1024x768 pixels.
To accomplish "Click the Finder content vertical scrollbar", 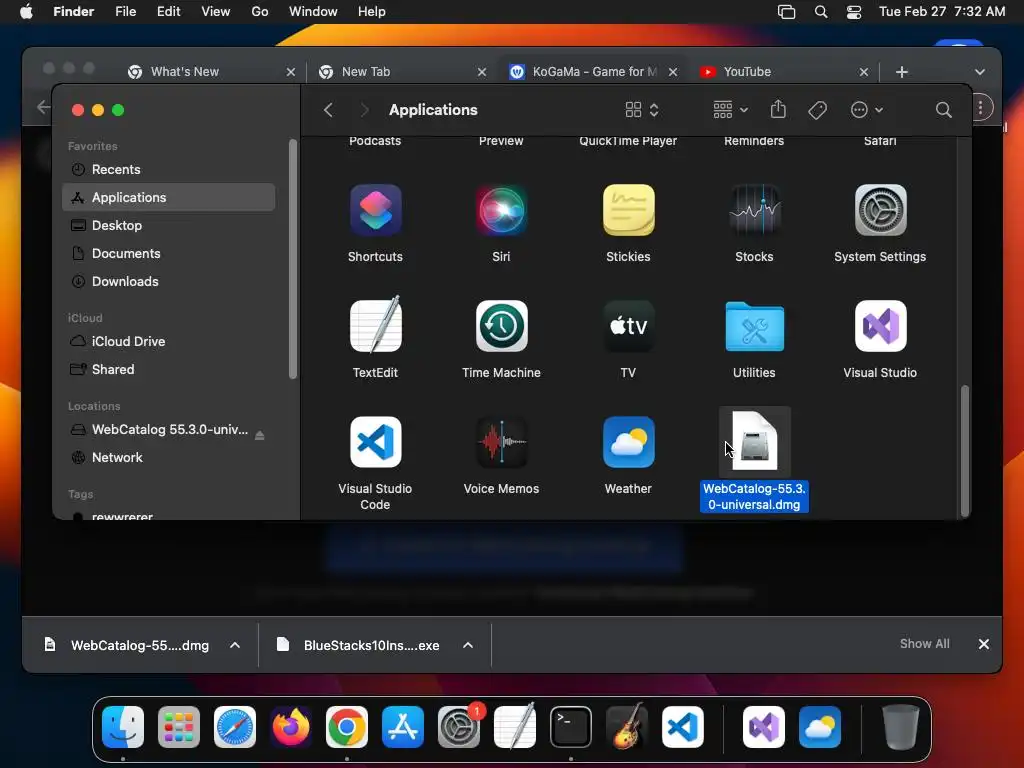I will coord(965,451).
